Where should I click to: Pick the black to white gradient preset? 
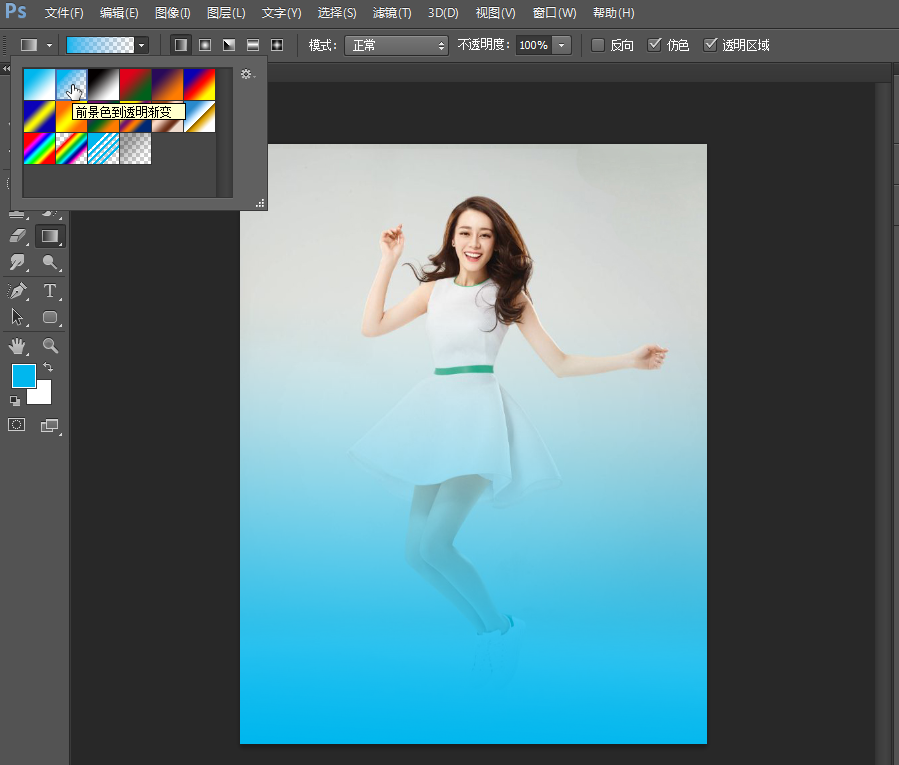click(x=103, y=84)
